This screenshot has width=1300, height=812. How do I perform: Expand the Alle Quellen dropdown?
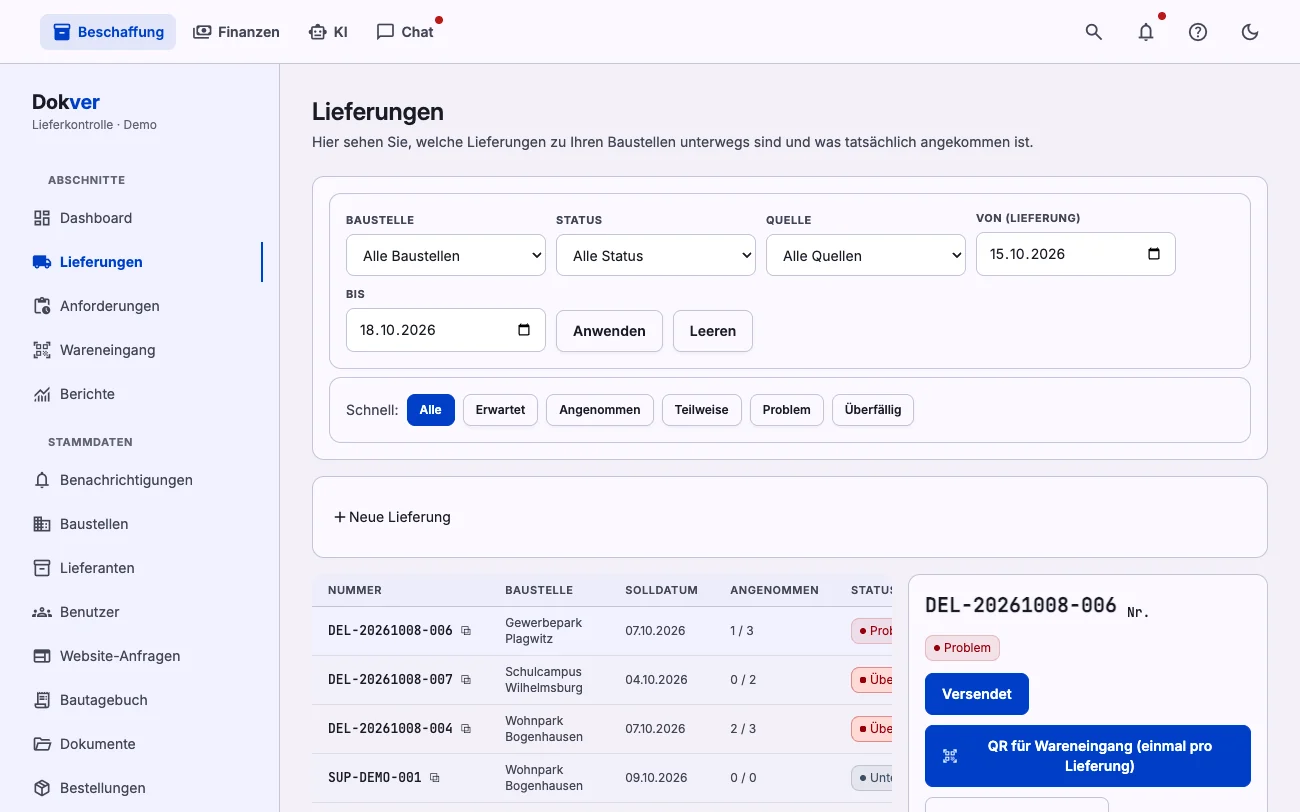[866, 255]
